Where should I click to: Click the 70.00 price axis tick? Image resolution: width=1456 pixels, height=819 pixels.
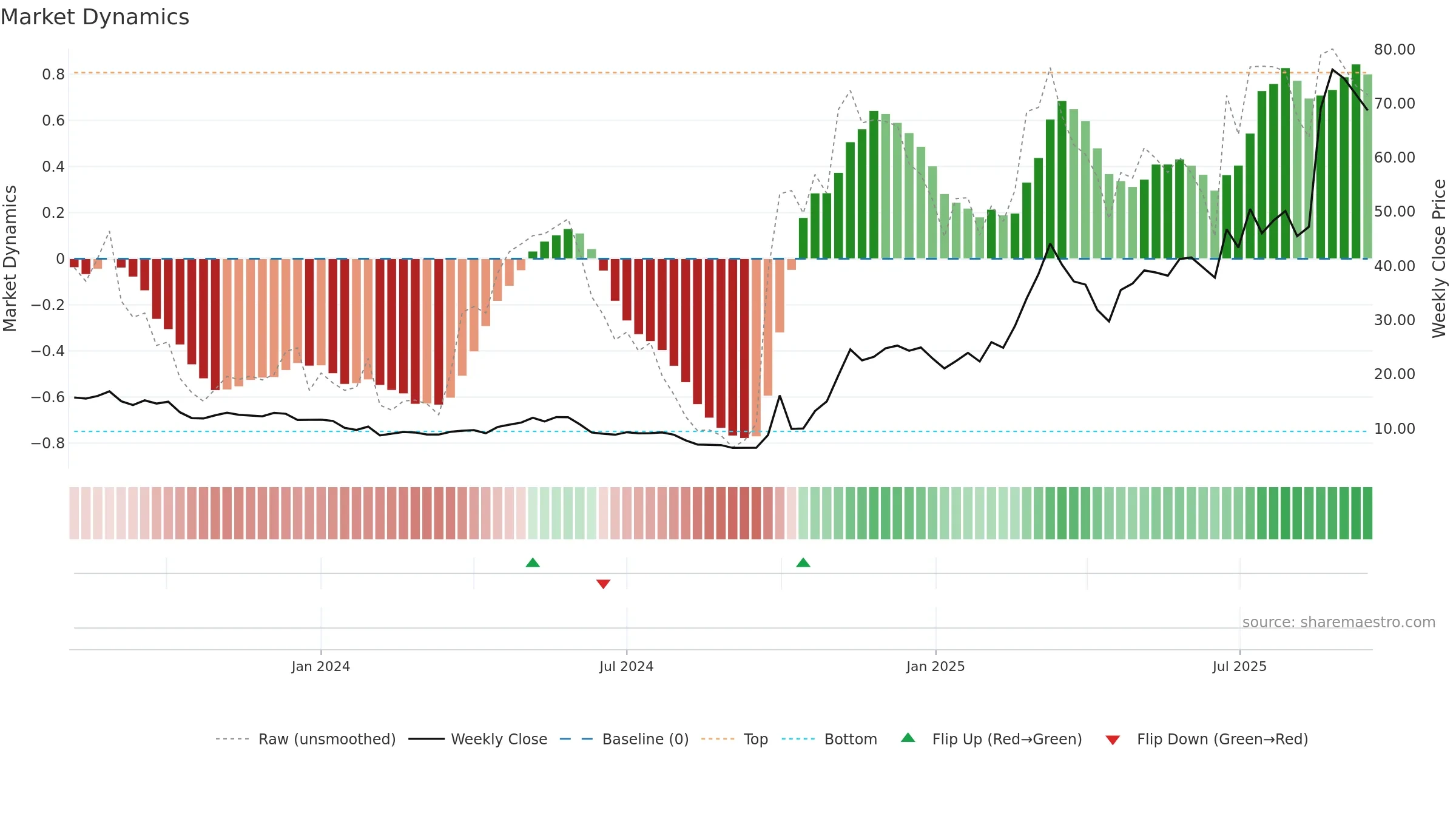1394,104
